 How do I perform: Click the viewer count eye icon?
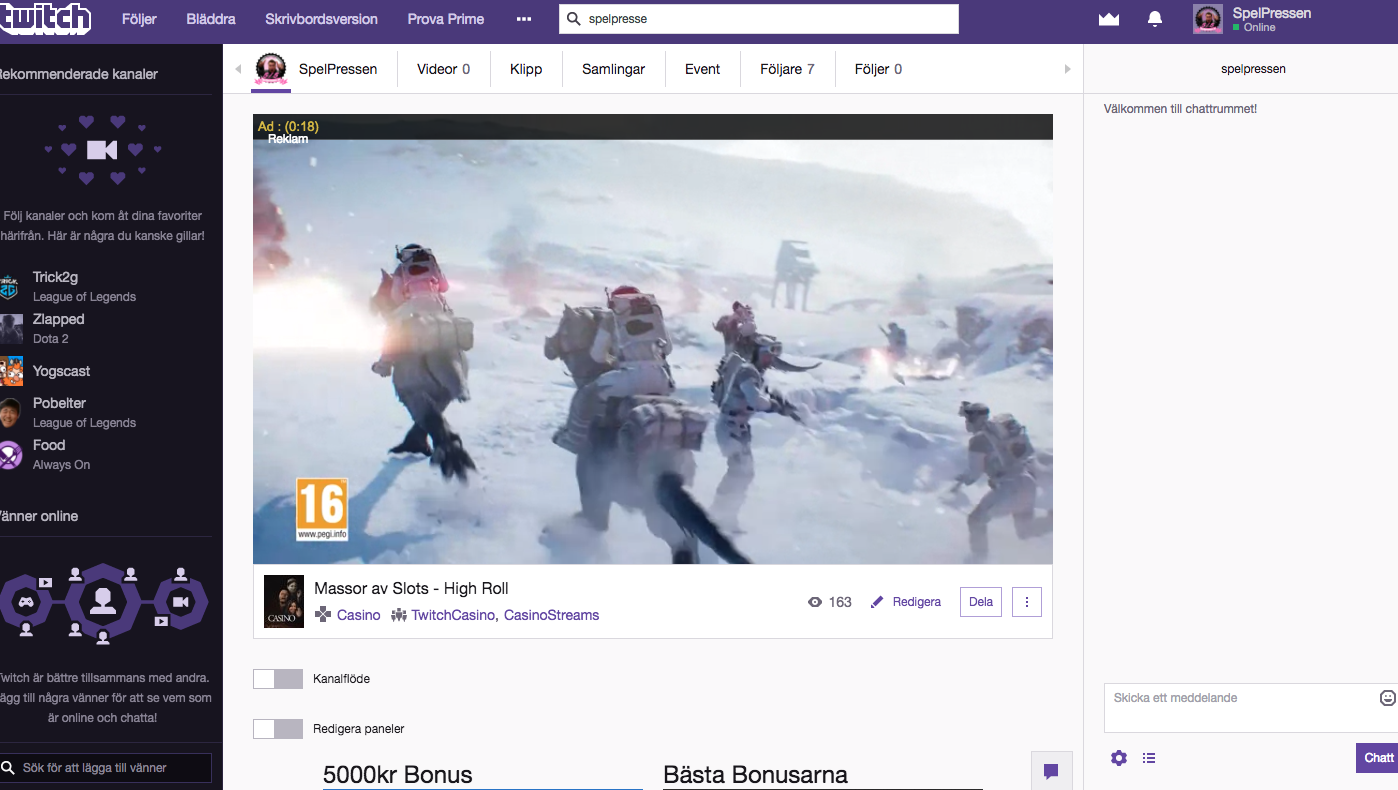[815, 602]
